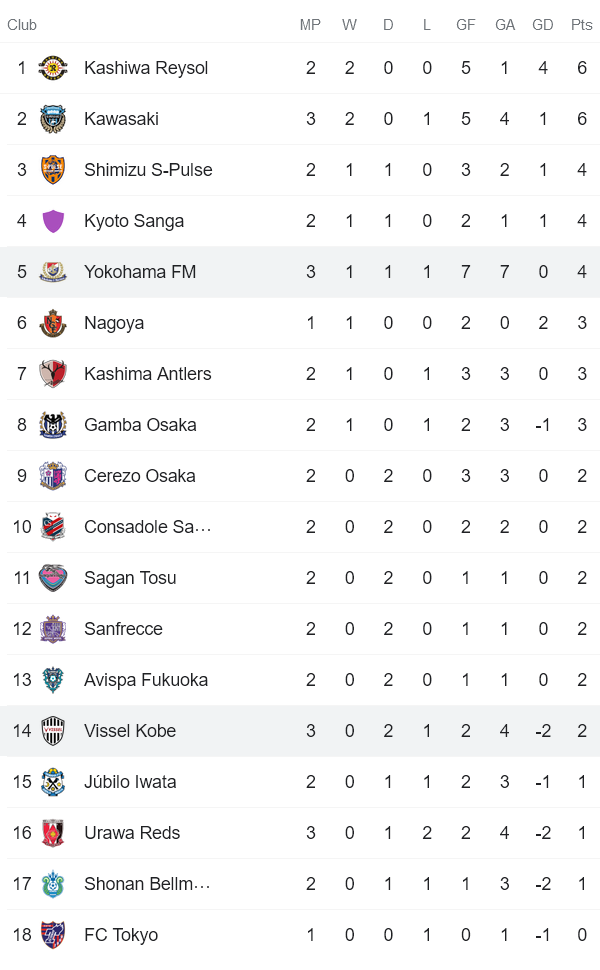Click the Club column header

click(21, 25)
